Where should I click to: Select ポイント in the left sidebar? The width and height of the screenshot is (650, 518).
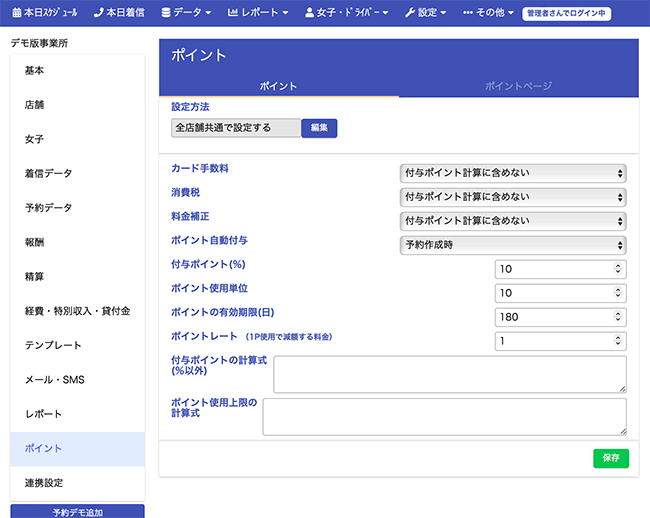78,449
